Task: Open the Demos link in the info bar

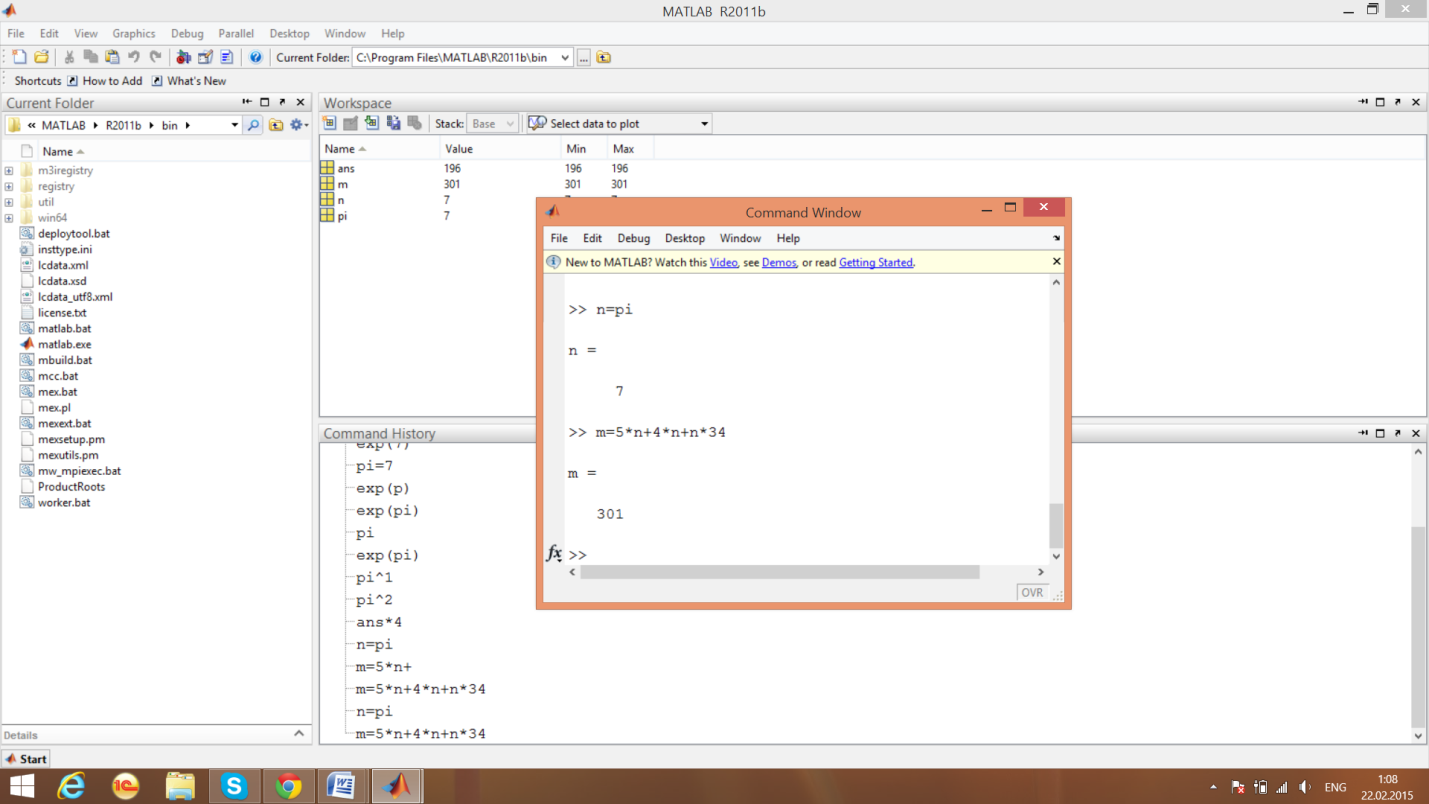Action: point(779,262)
